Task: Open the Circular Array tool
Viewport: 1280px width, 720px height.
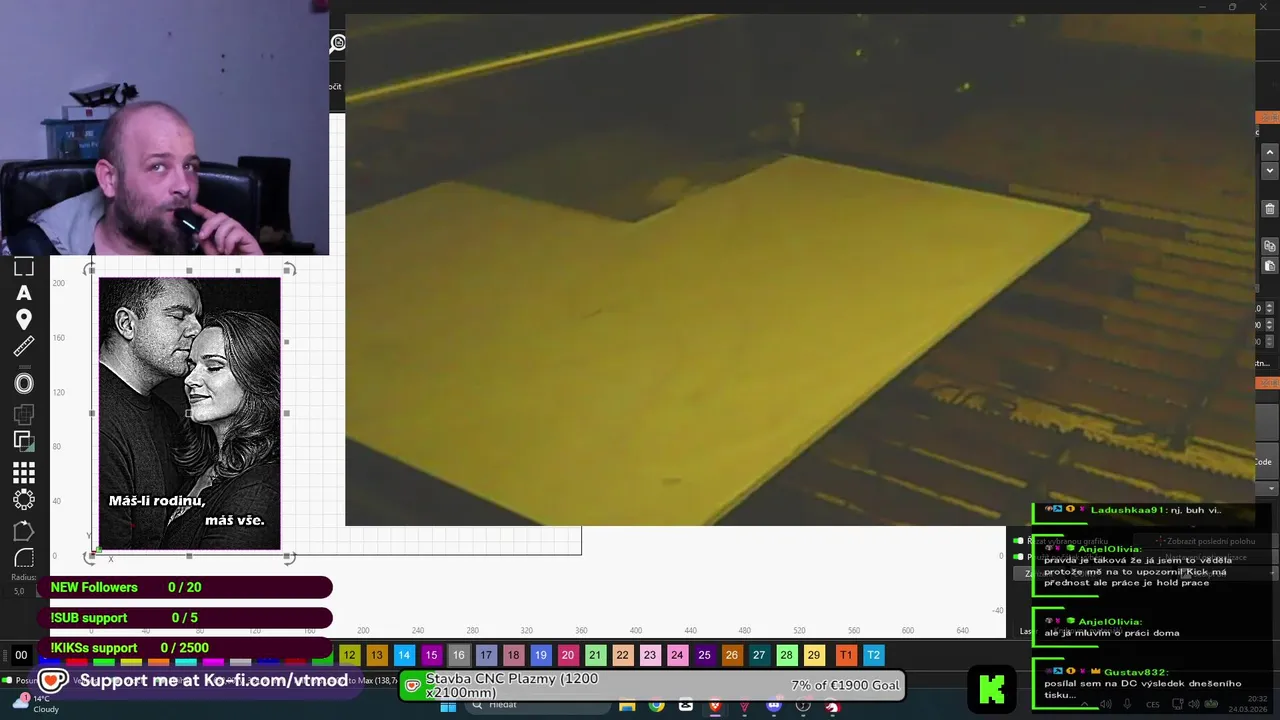Action: tap(24, 499)
